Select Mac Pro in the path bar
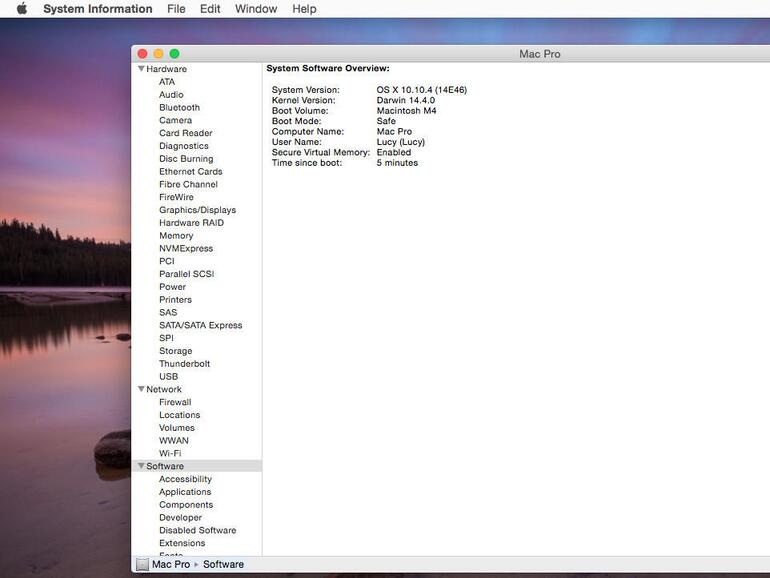This screenshot has width=770, height=578. coord(171,564)
